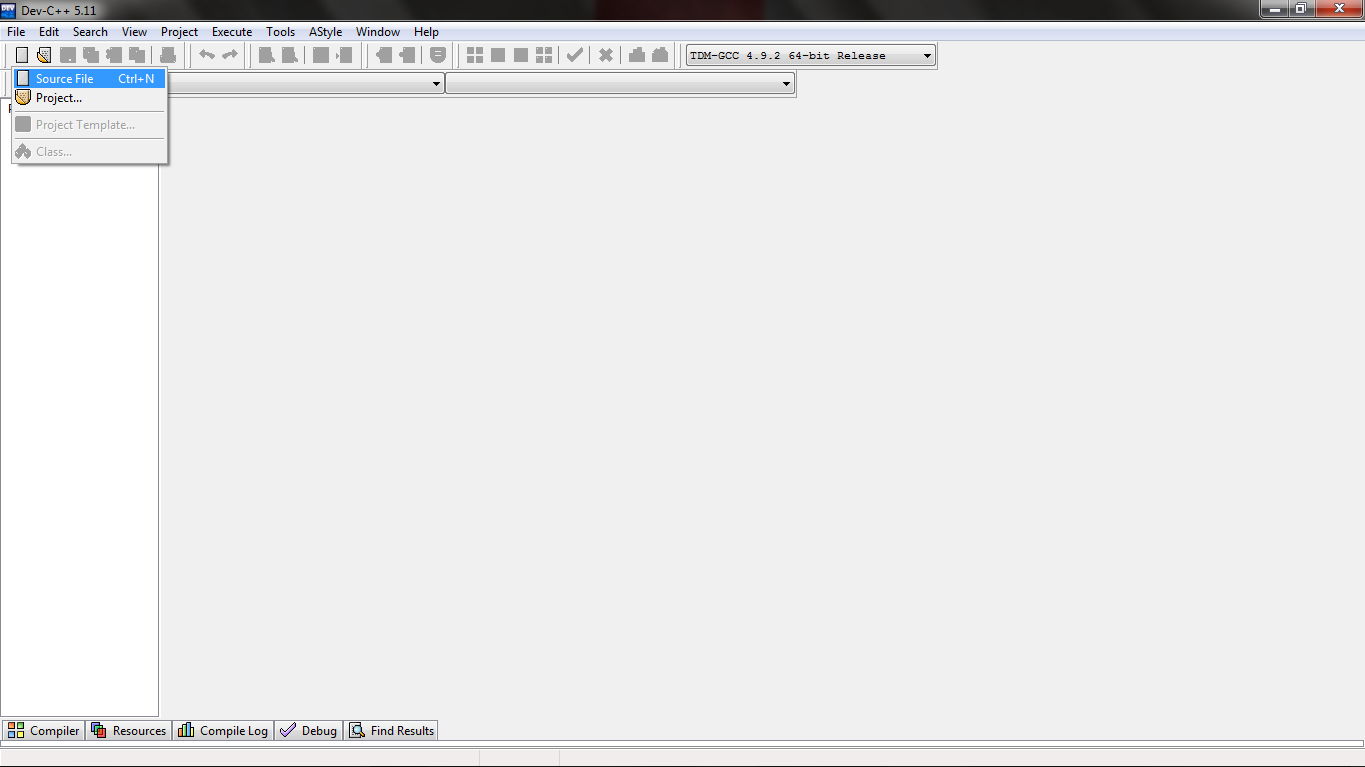Screen dimensions: 1365x767
Task: Click the Save toolbar icon
Action: [68, 55]
